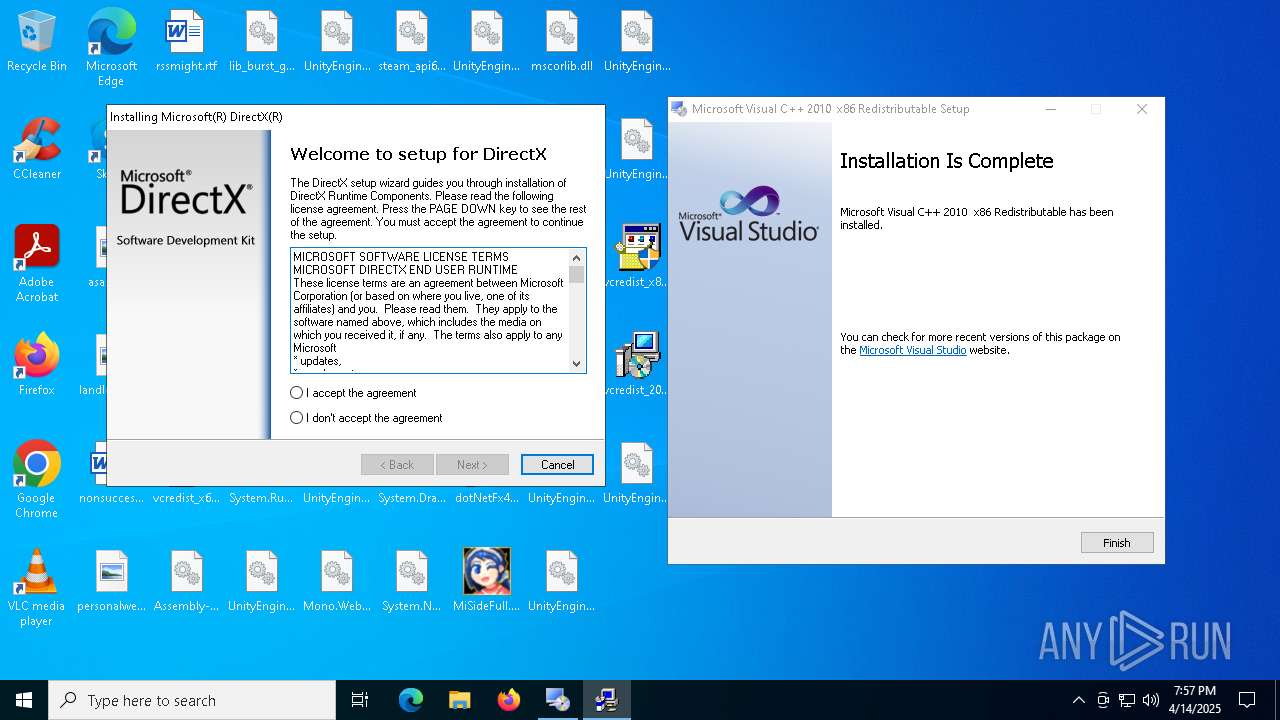Viewport: 1280px width, 720px height.
Task: Select the steam_api6... file icon
Action: (412, 42)
